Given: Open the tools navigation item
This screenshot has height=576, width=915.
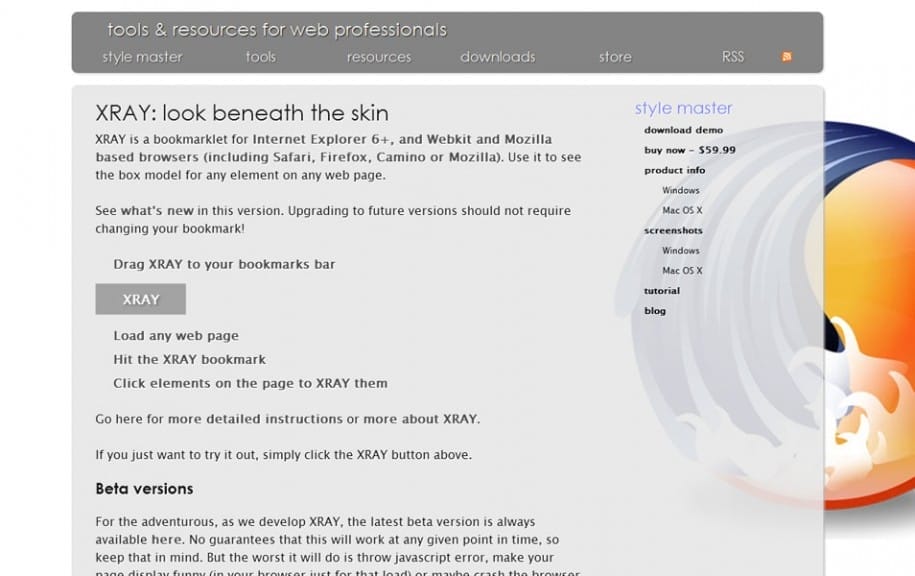Looking at the screenshot, I should [x=260, y=57].
